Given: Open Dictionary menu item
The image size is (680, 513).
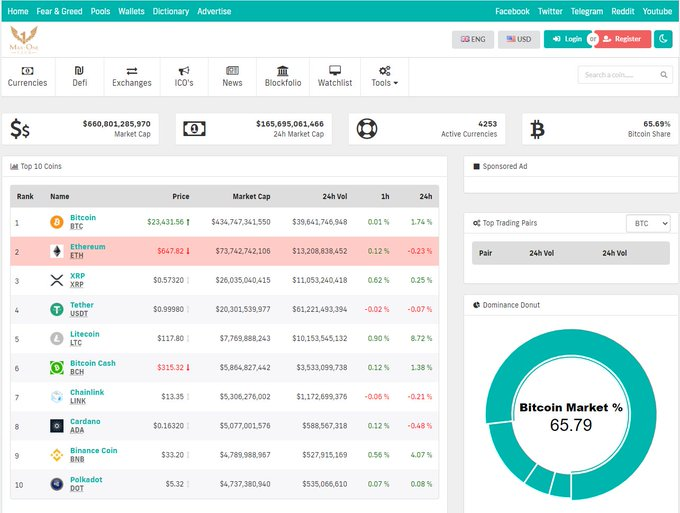Looking at the screenshot, I should point(170,11).
